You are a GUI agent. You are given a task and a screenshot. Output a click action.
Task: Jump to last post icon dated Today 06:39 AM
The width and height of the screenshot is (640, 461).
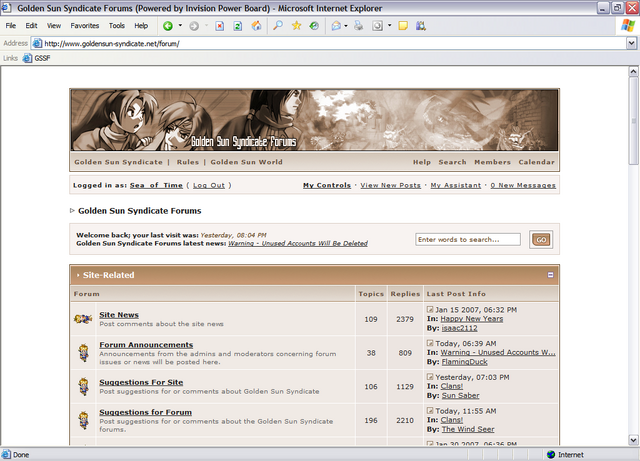tap(430, 343)
